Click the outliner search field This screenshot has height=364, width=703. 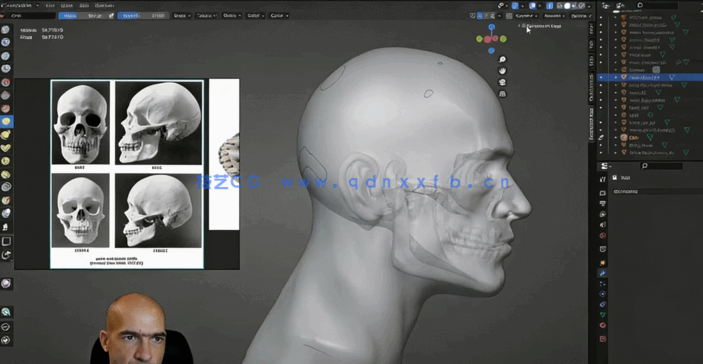coord(658,5)
